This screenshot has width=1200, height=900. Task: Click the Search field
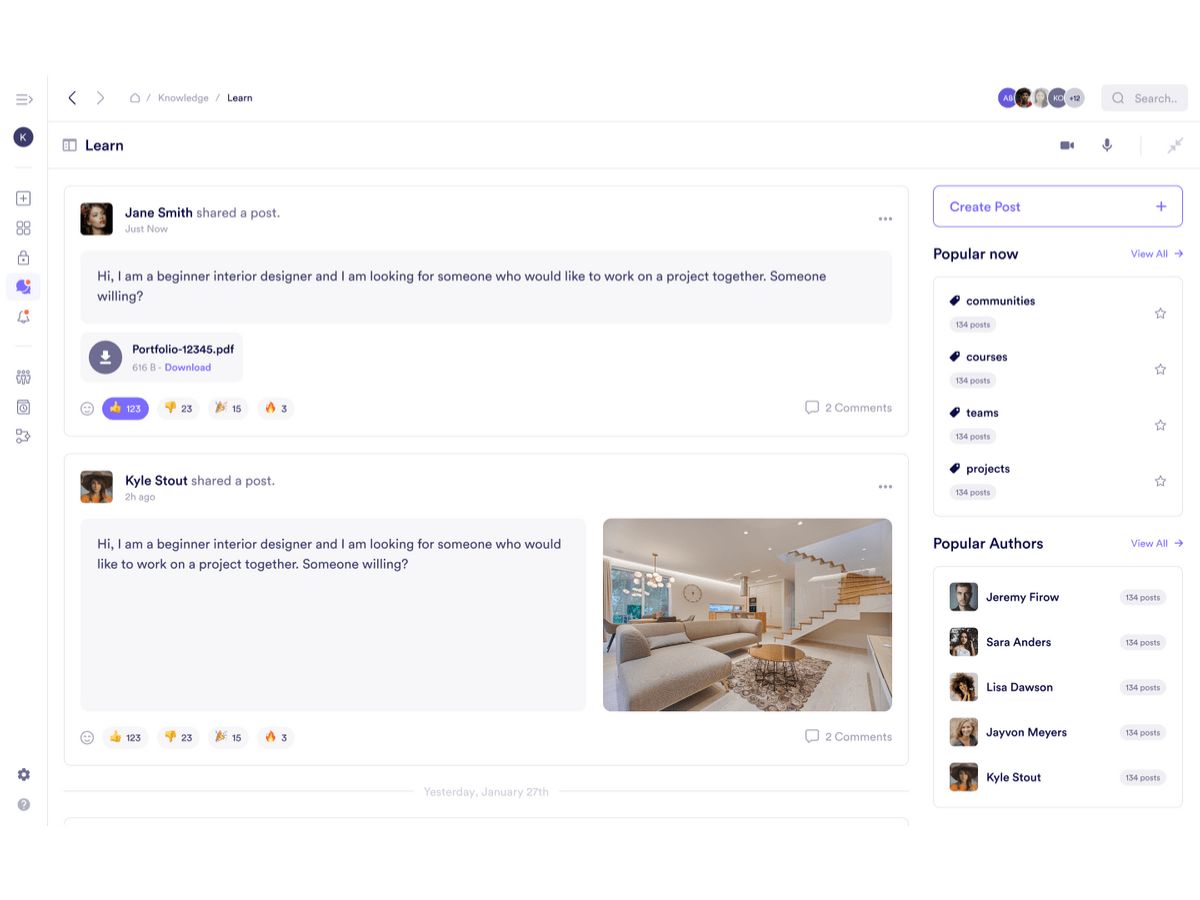pyautogui.click(x=1145, y=98)
